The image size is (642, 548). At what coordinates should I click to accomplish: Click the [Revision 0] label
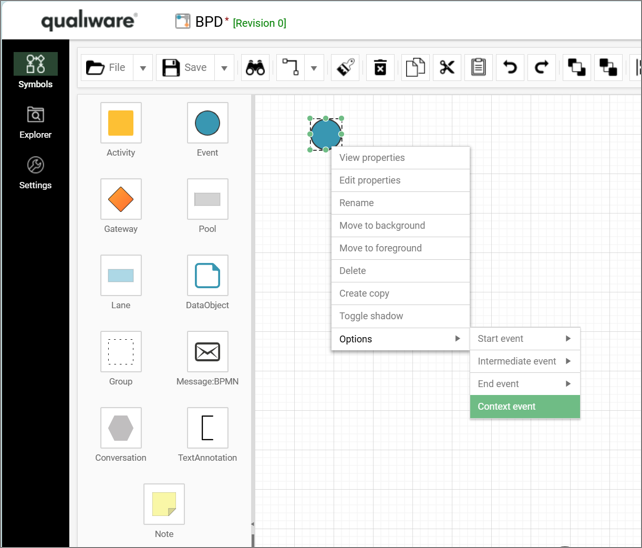pyautogui.click(x=260, y=23)
